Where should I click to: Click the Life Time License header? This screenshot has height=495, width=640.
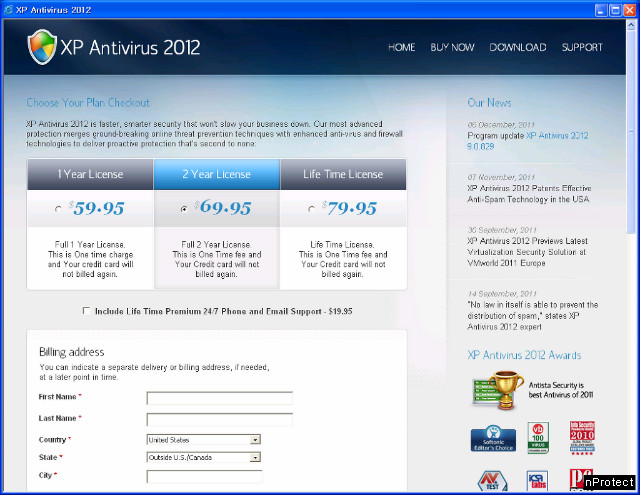pos(343,174)
